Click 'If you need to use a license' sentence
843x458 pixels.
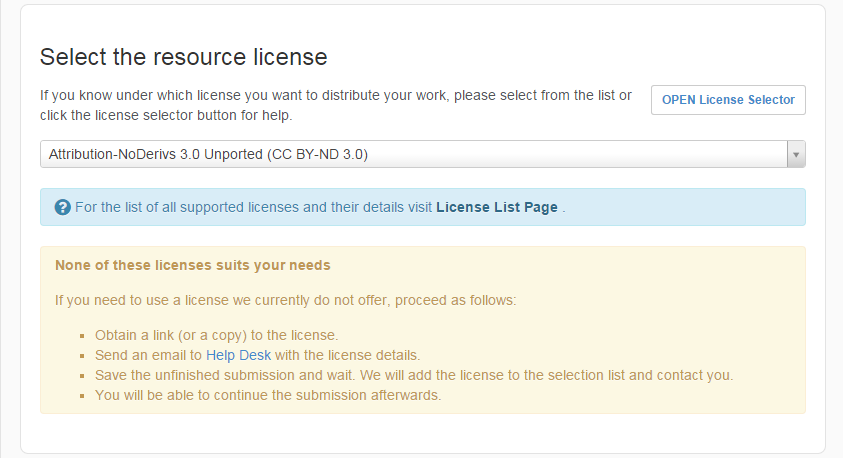click(x=285, y=300)
